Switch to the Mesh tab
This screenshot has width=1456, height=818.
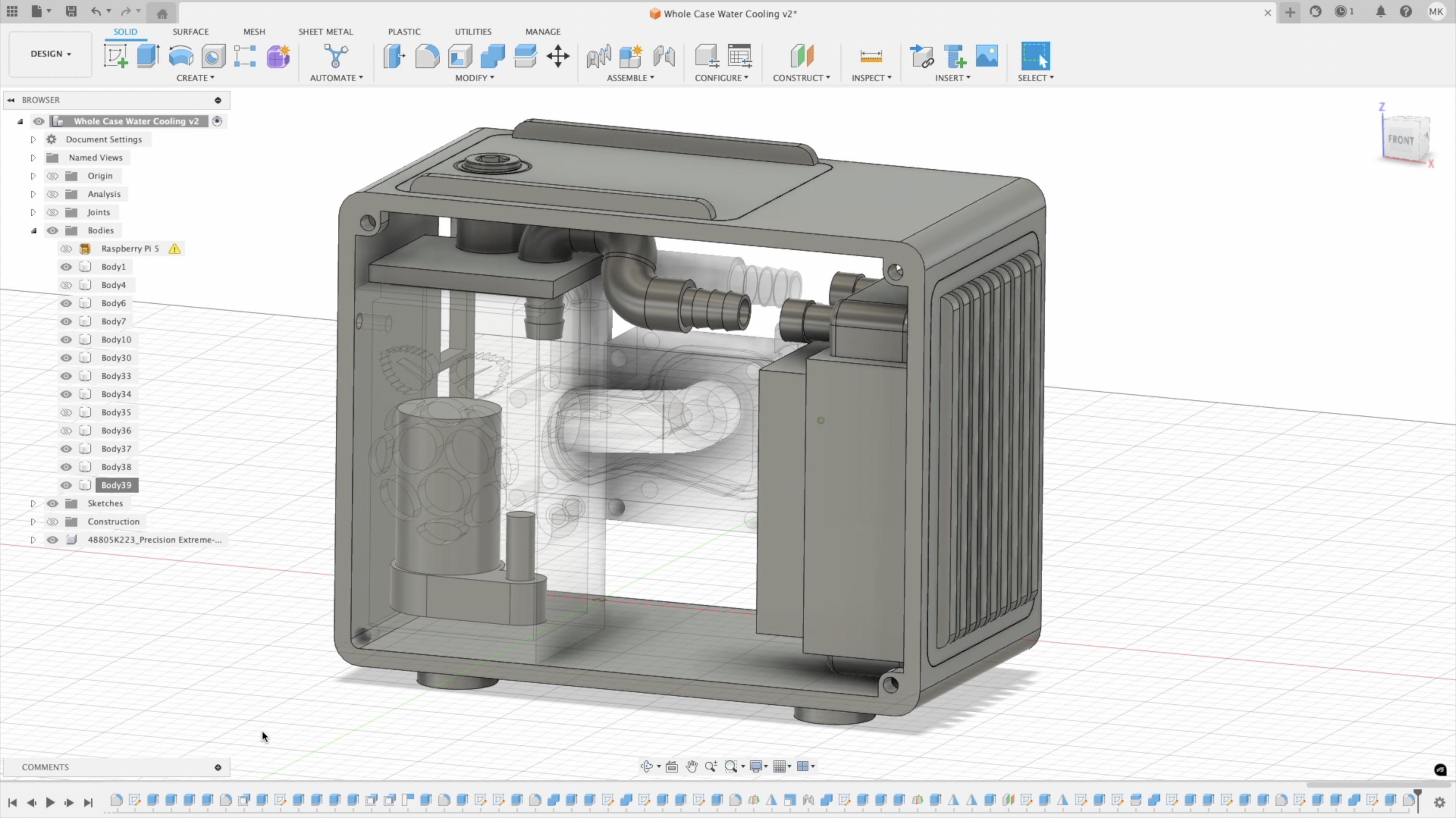point(254,31)
